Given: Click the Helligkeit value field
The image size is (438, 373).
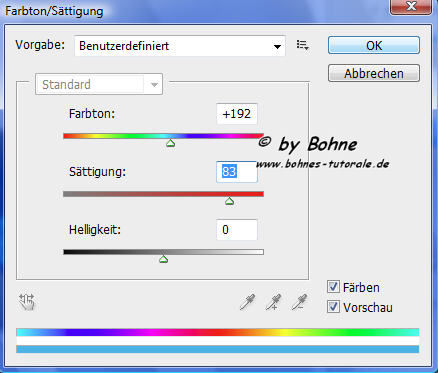Looking at the screenshot, I should [x=237, y=230].
